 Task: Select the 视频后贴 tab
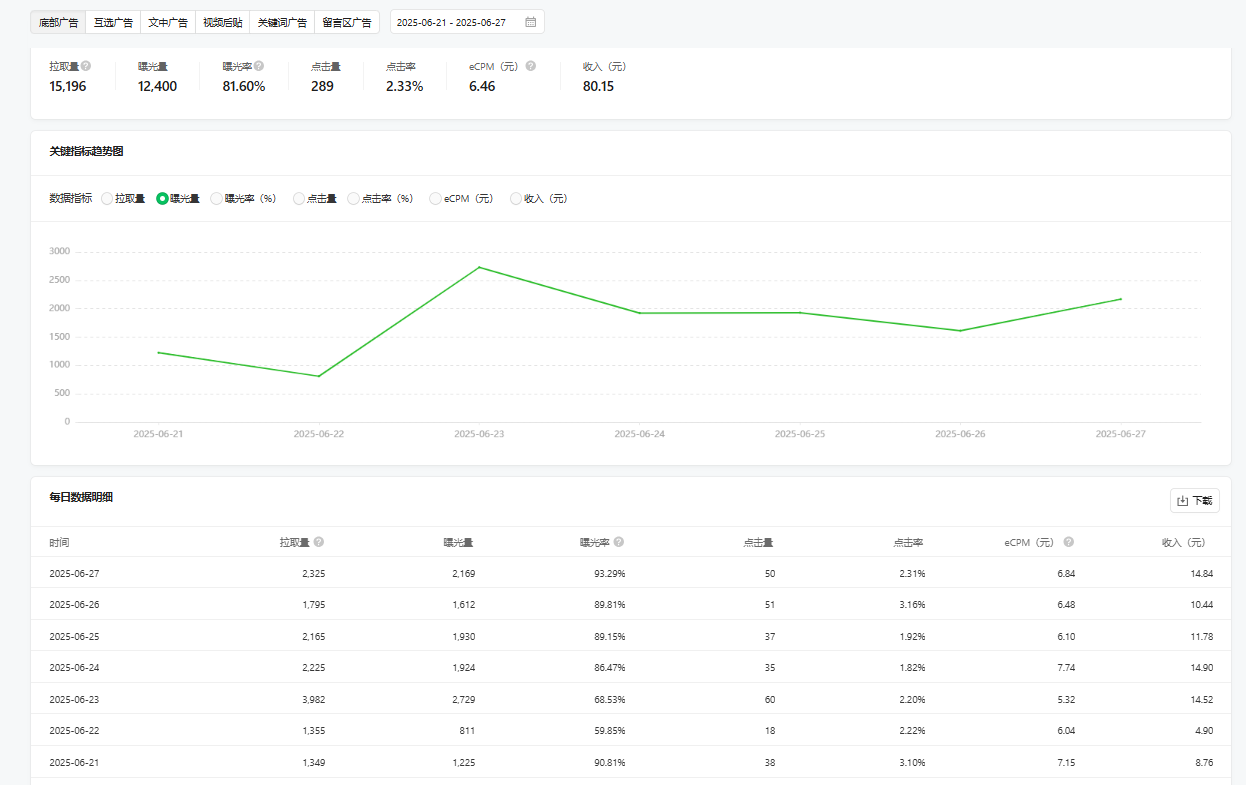222,22
